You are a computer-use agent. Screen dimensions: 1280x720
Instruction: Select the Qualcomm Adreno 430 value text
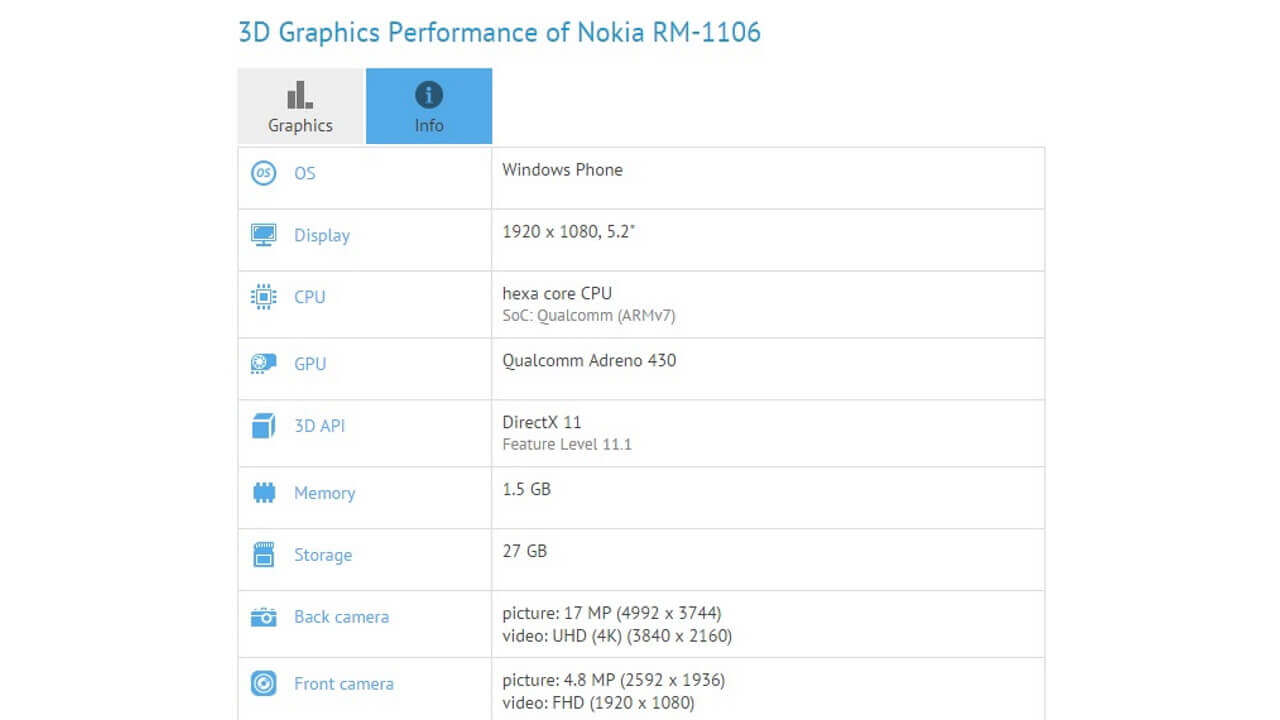point(589,361)
